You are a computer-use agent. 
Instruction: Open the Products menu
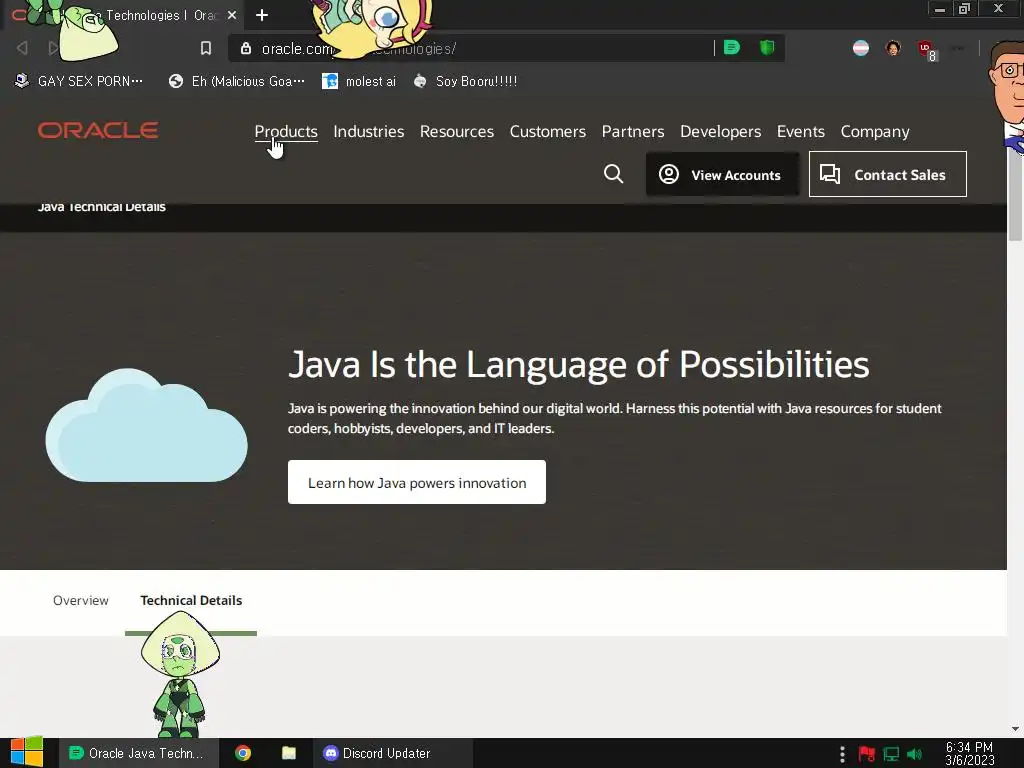pyautogui.click(x=286, y=131)
